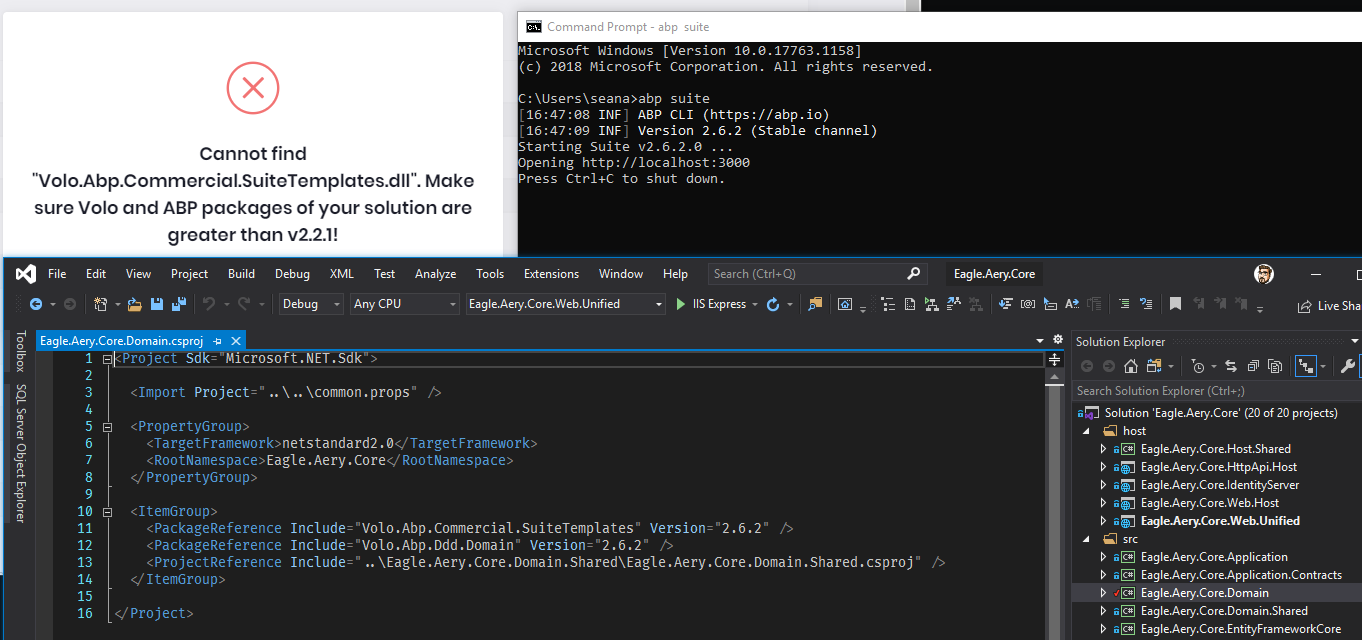Click the Open File folder icon
Viewport: 1362px width, 640px height.
pos(133,304)
